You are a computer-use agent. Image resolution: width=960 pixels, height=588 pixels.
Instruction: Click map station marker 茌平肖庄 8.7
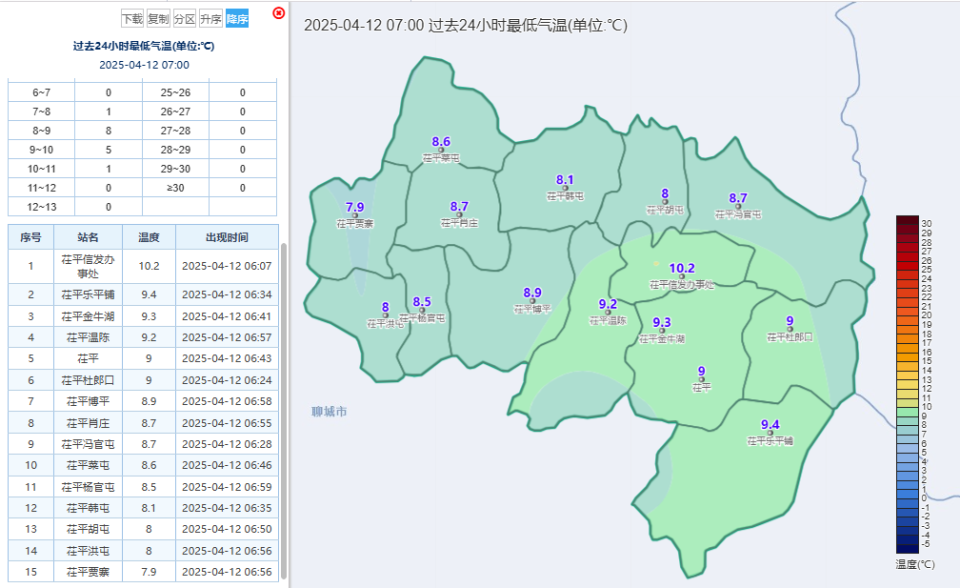click(459, 215)
